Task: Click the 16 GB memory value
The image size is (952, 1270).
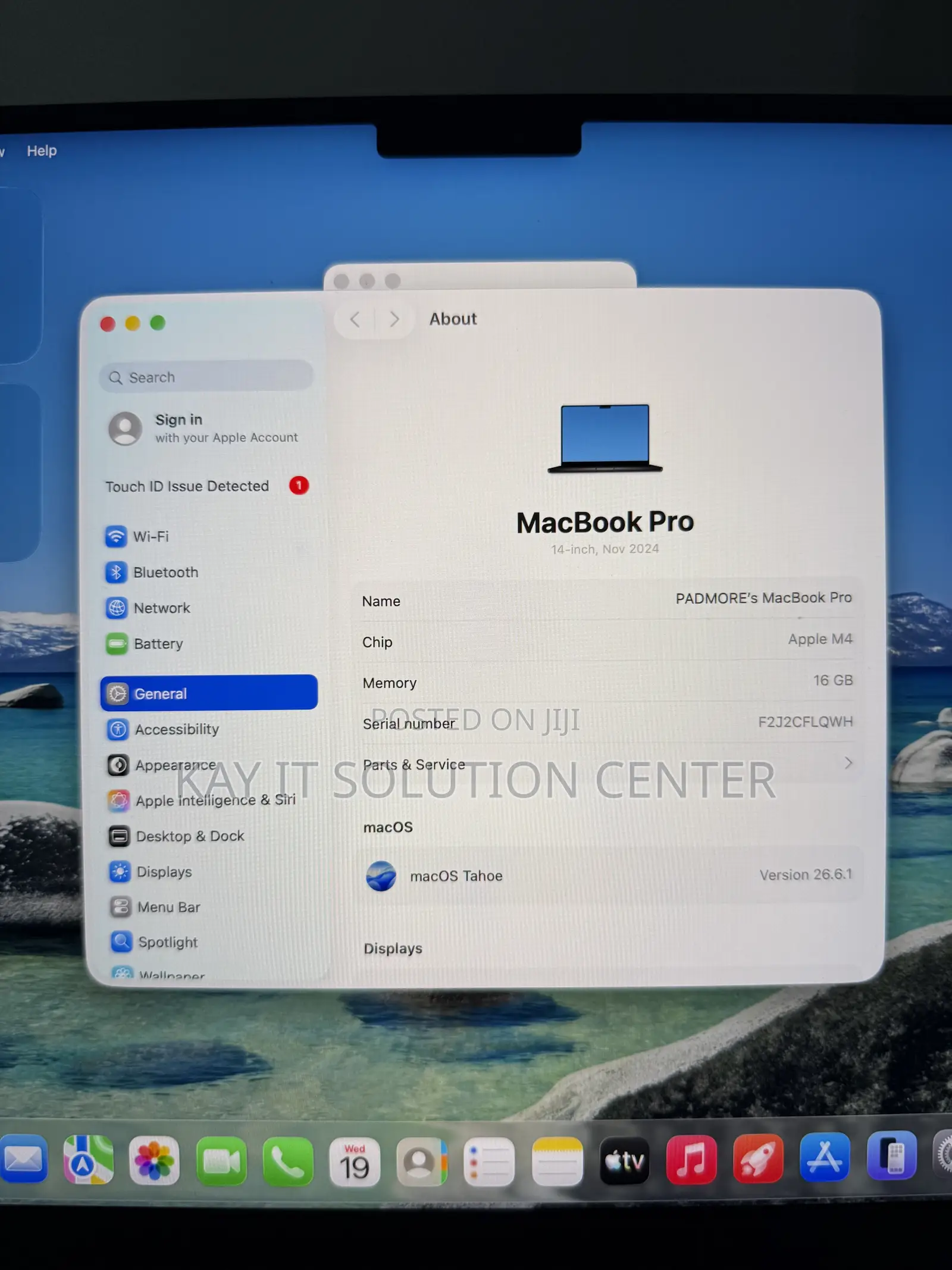Action: coord(833,680)
